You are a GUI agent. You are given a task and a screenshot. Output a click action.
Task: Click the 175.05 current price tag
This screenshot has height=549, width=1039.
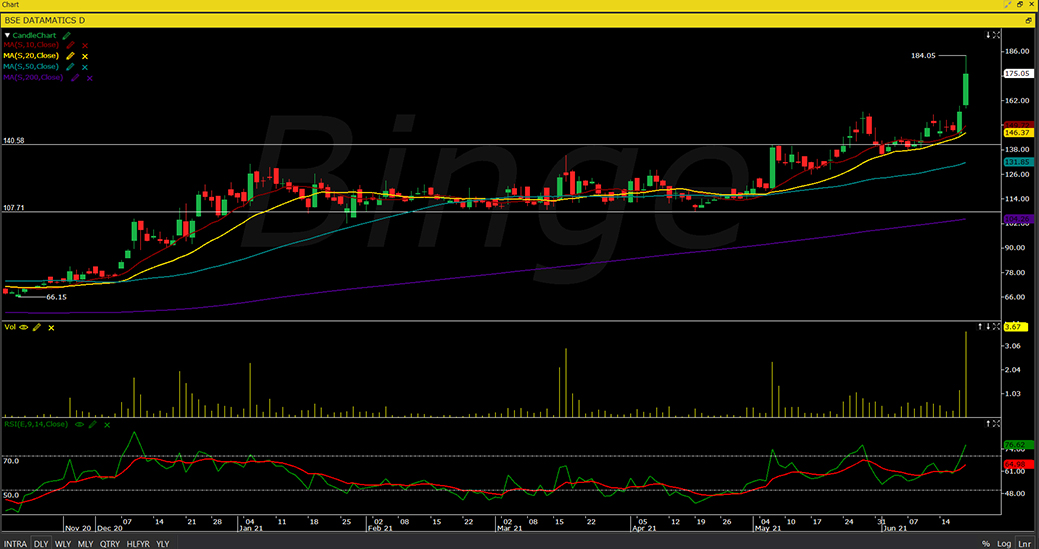[1017, 74]
